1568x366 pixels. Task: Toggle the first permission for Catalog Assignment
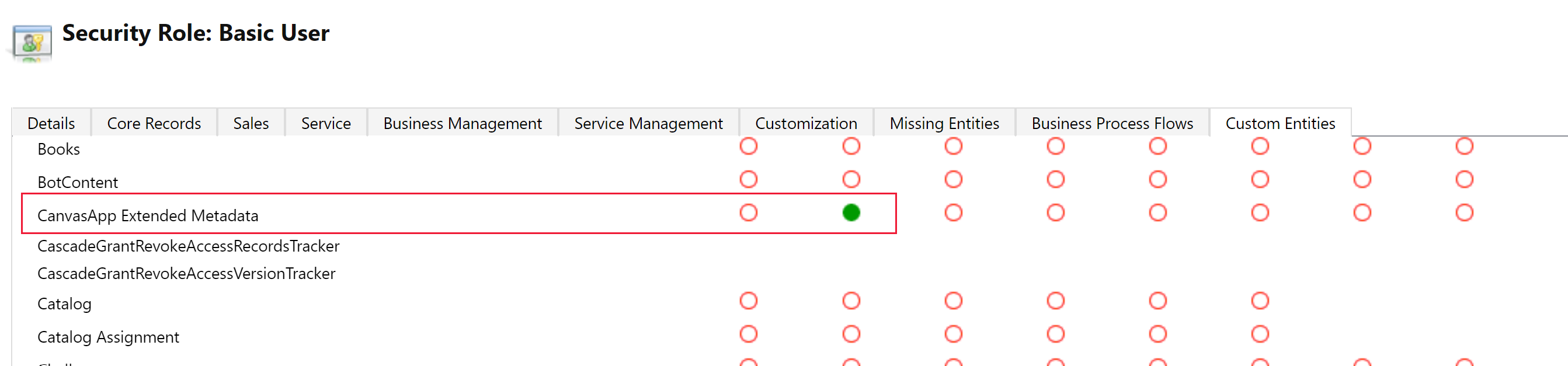tap(749, 334)
